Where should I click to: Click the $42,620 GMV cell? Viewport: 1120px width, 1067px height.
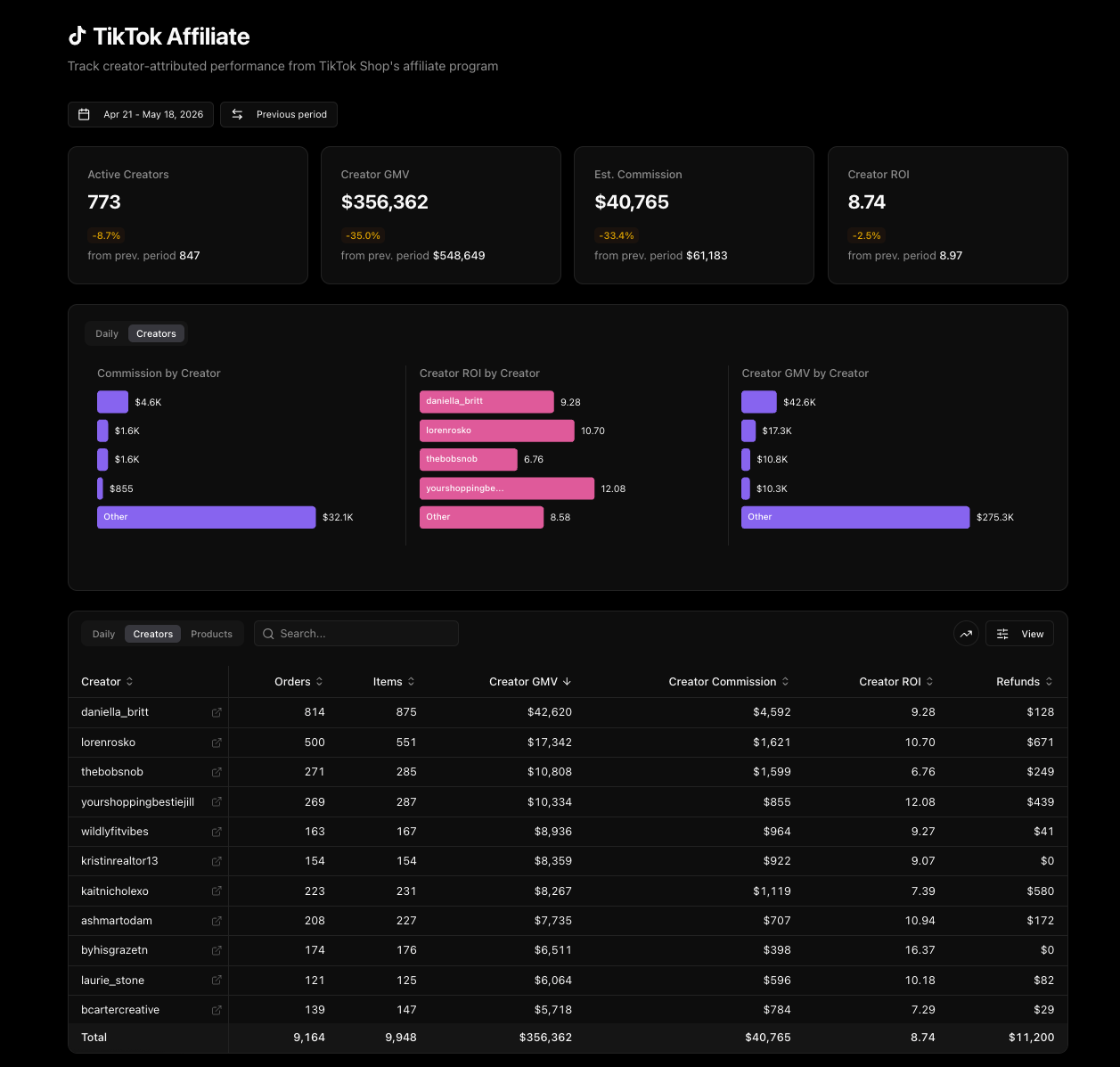point(550,712)
